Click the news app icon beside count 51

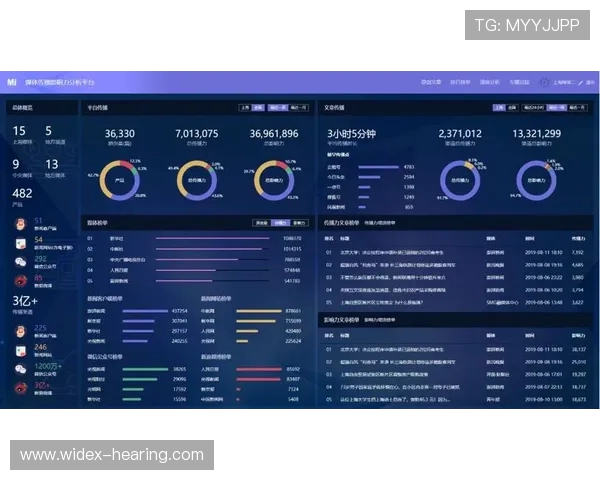pos(22,224)
